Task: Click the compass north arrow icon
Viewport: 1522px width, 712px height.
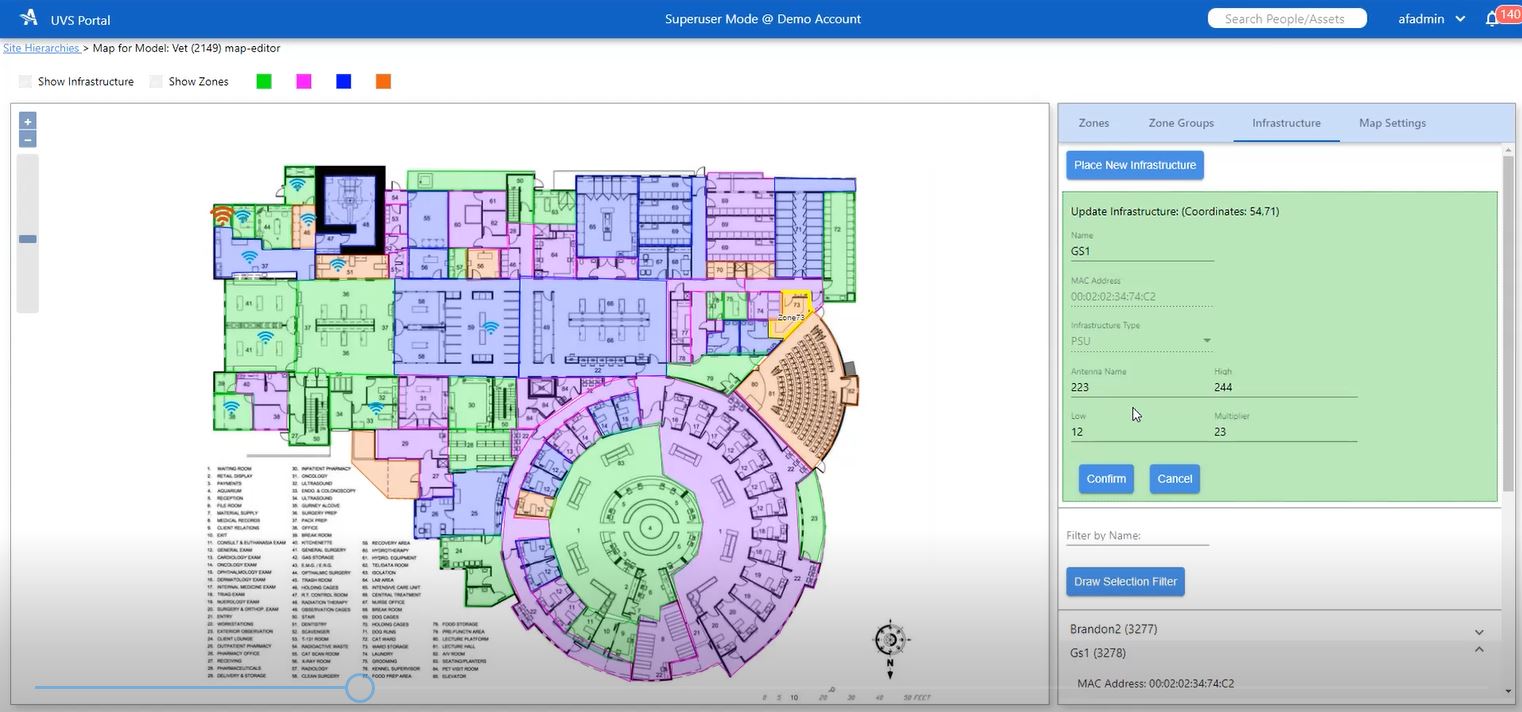Action: click(888, 638)
